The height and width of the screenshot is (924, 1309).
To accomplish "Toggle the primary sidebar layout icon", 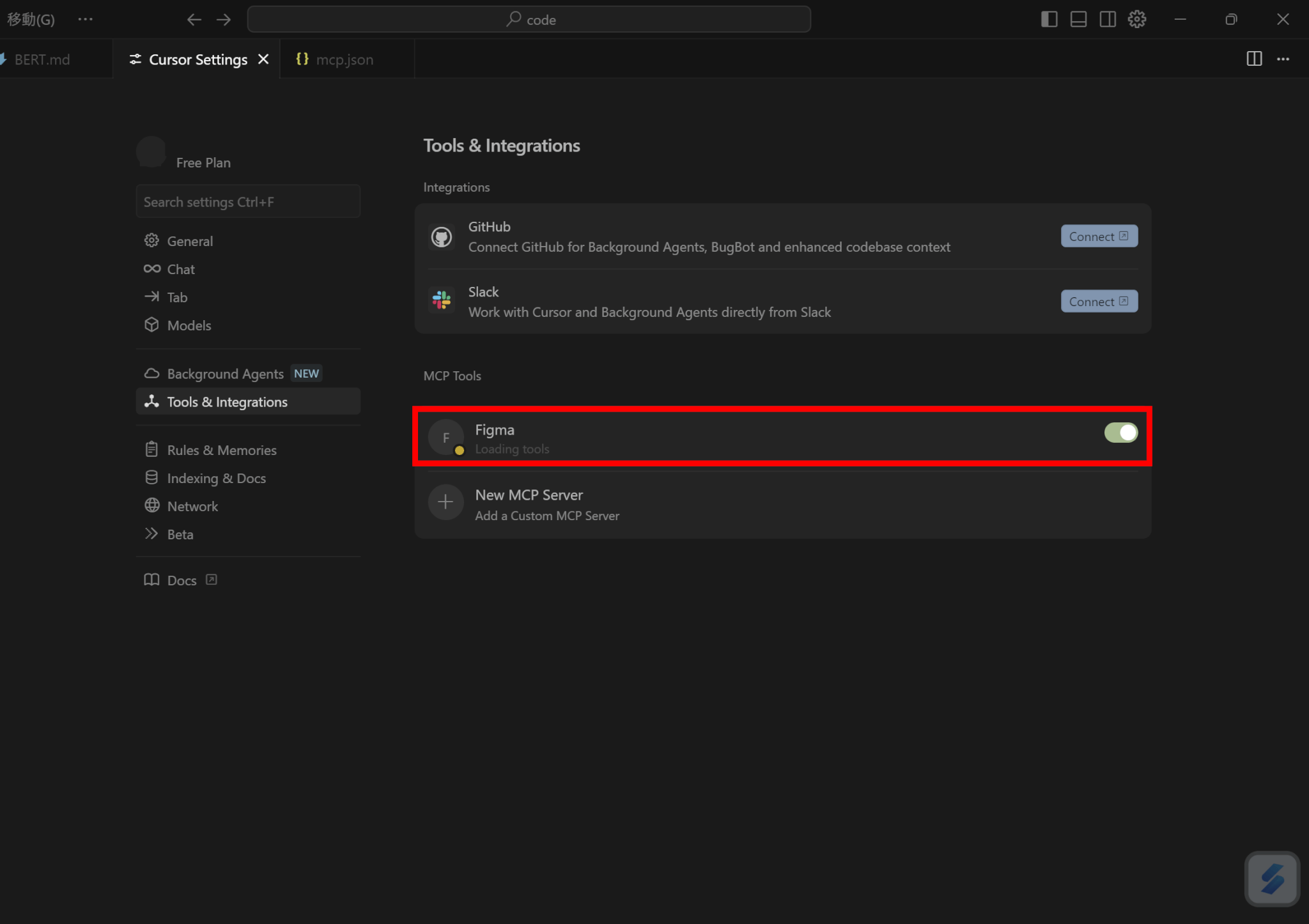I will point(1049,20).
